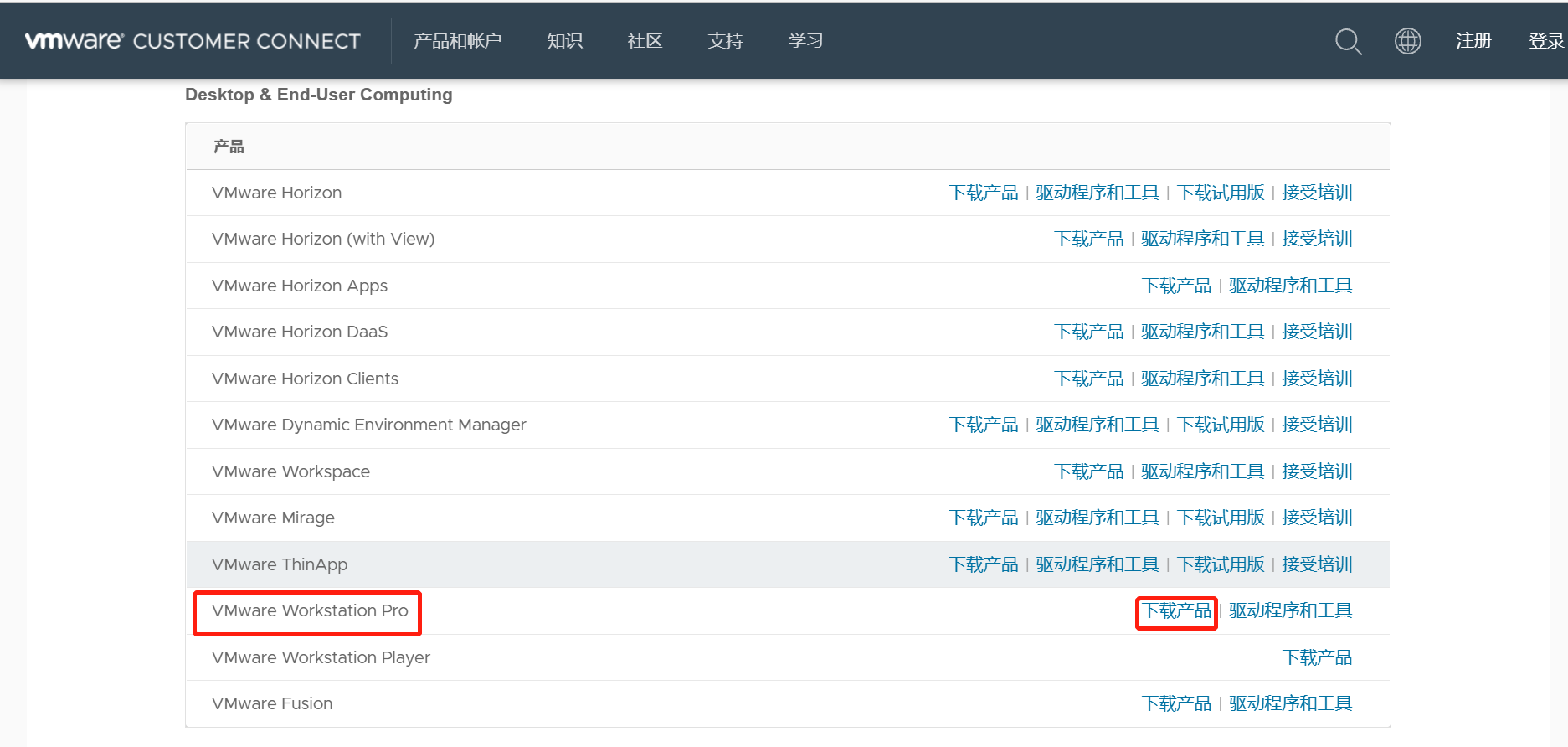This screenshot has height=747, width=1568.
Task: Click 驱动程序和工具 for Dynamic Environment Manager
Action: (1098, 425)
